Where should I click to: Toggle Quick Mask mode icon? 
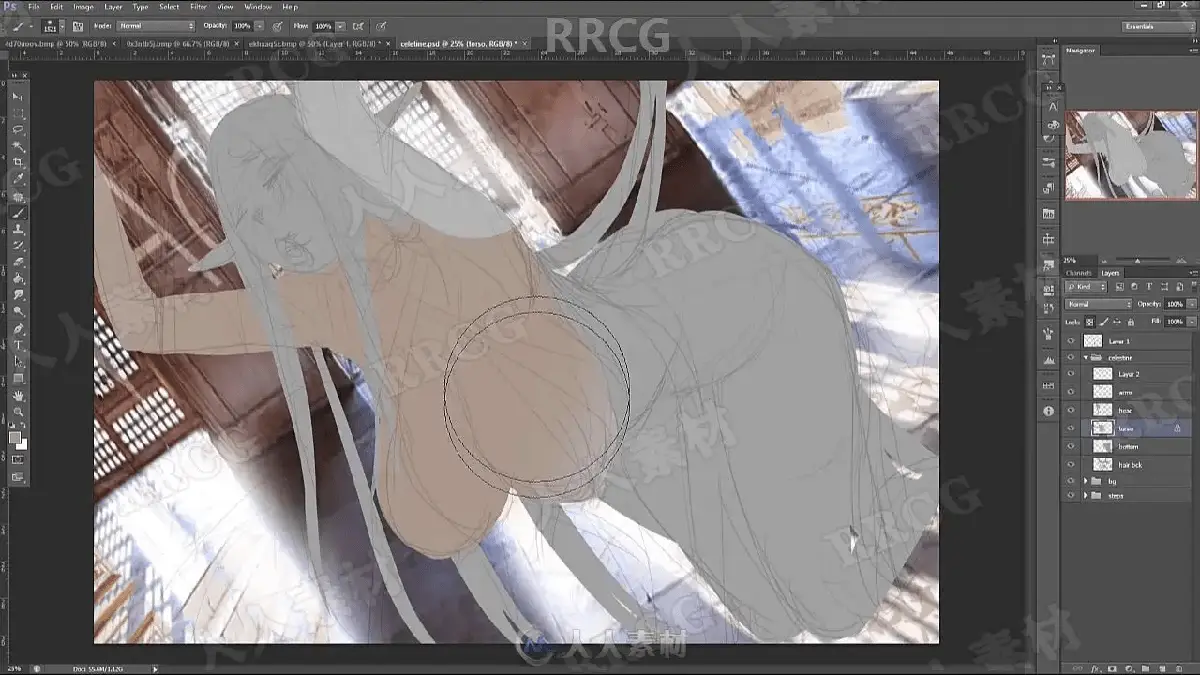[x=17, y=460]
